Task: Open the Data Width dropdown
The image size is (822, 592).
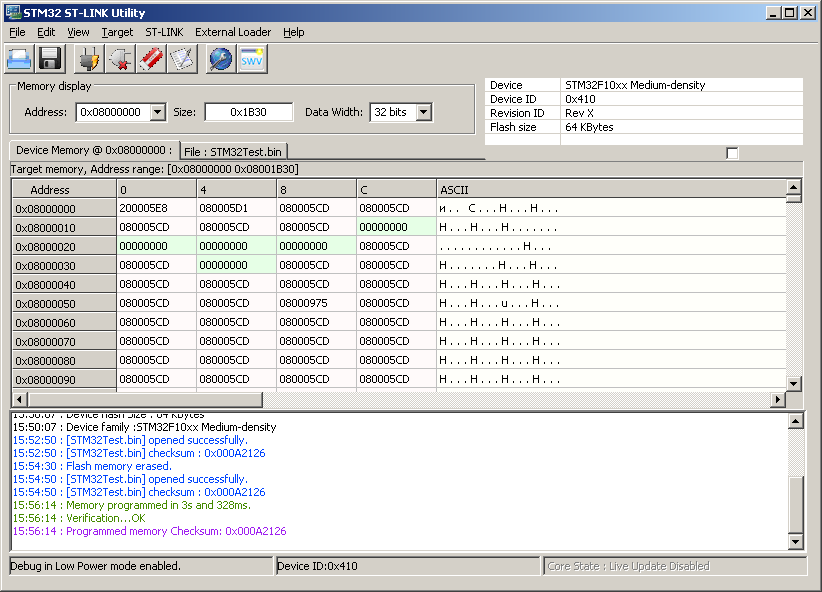Action: click(423, 112)
